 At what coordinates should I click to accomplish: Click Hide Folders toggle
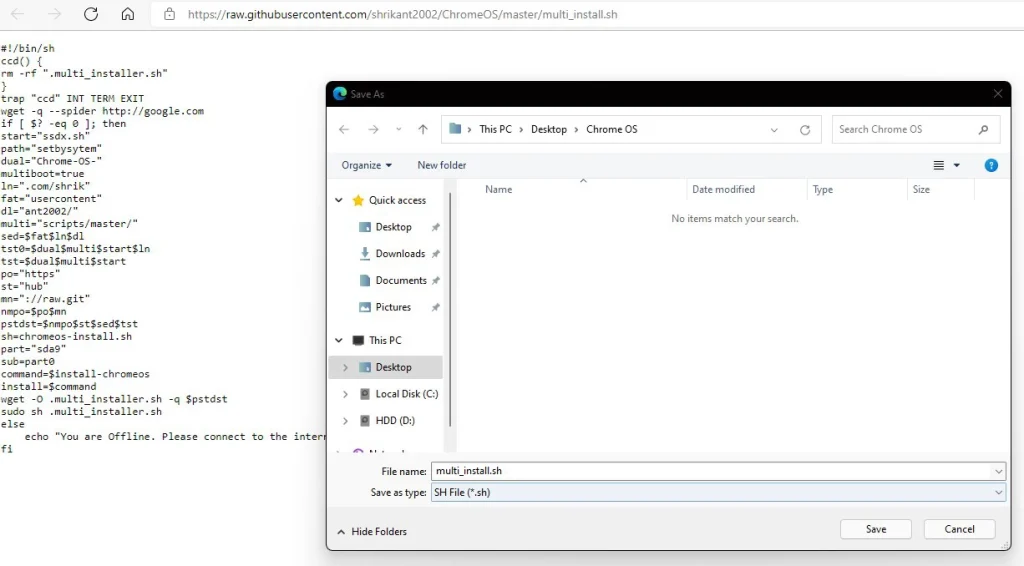(372, 532)
